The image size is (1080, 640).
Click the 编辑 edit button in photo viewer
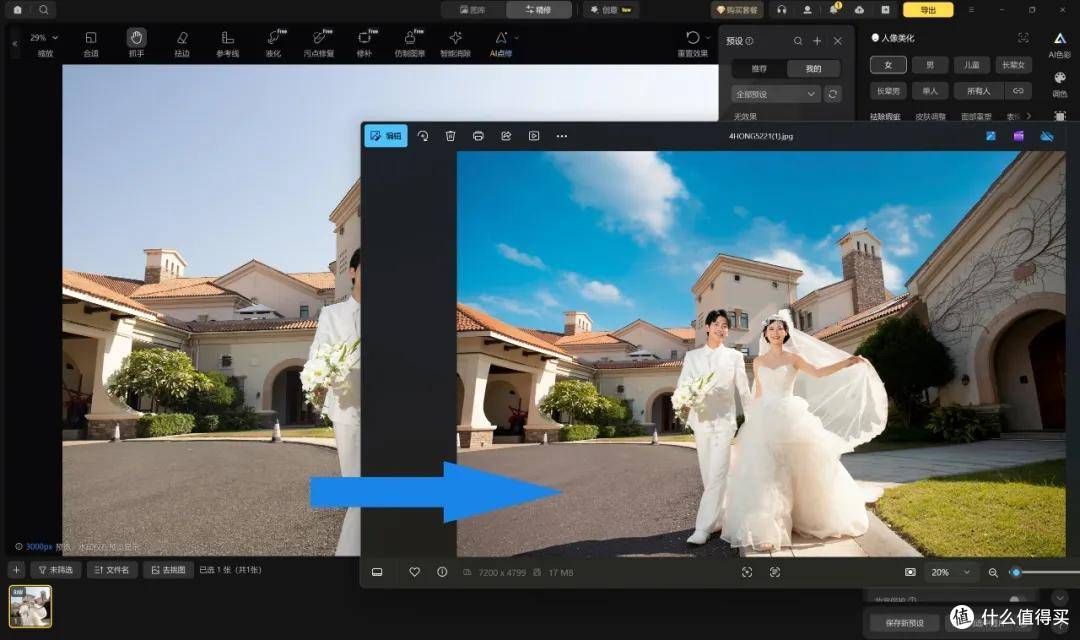click(386, 136)
